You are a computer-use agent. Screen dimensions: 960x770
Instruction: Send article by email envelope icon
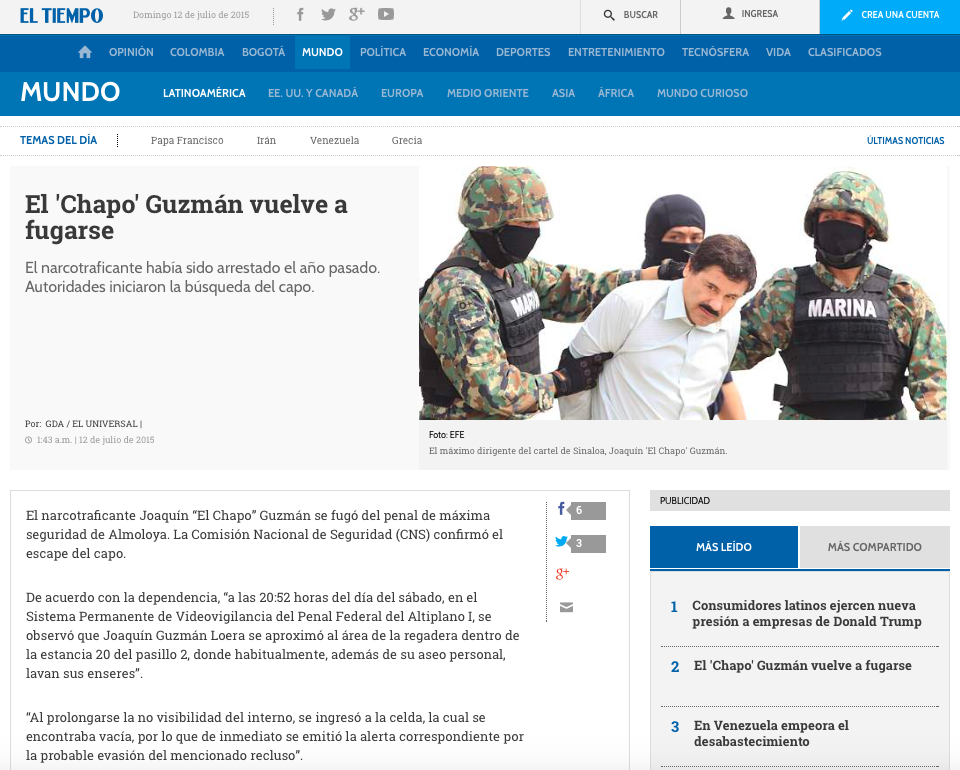click(566, 607)
